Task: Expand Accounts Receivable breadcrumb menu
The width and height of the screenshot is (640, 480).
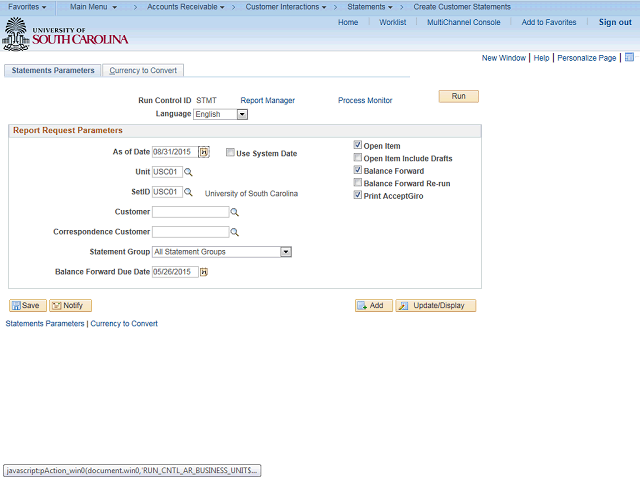Action: coord(186,7)
